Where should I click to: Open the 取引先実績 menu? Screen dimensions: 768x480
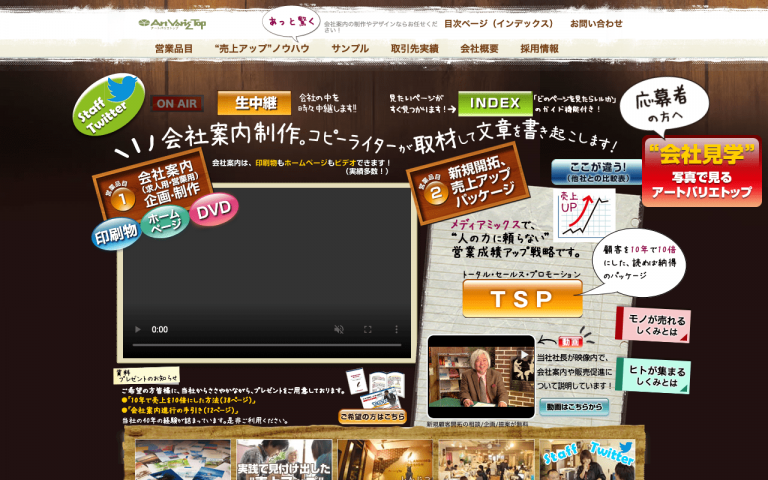(414, 48)
